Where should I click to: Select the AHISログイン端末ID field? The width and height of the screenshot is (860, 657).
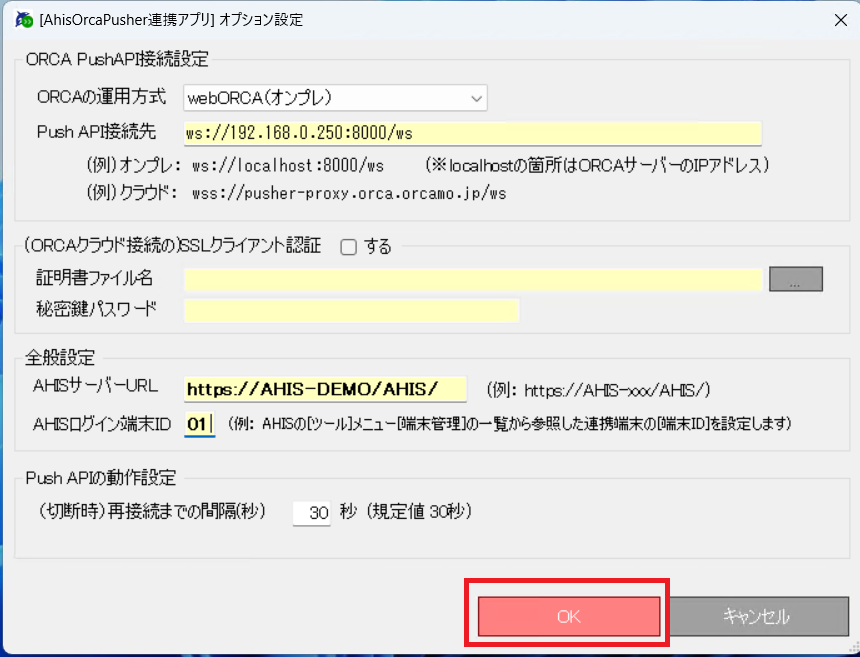pos(199,424)
